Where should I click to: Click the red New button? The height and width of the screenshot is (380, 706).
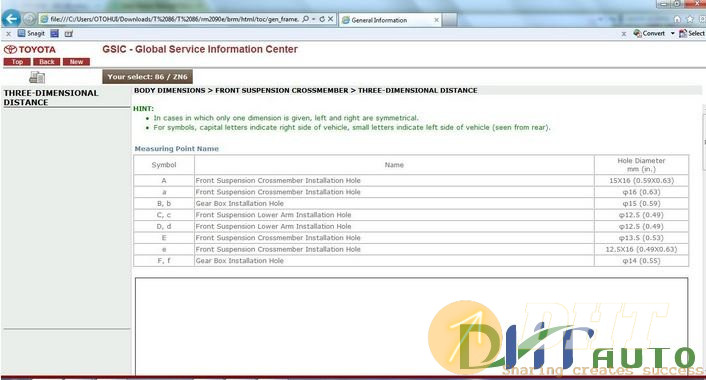tap(77, 62)
